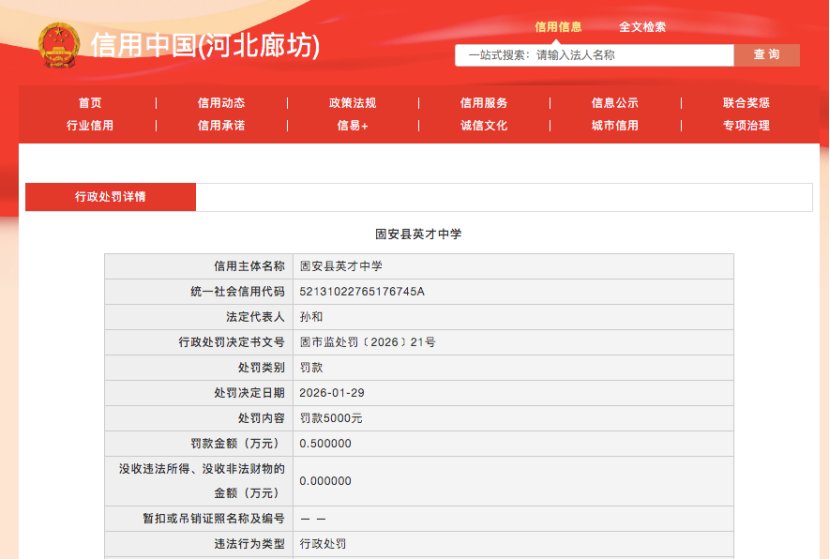Switch to the 全文检索 search tab
The height and width of the screenshot is (559, 830).
642,27
